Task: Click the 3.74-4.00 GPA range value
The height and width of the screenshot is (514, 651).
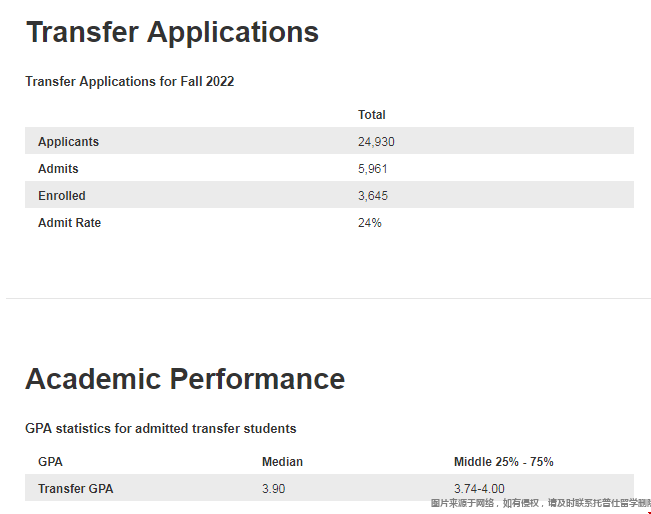Action: [x=479, y=489]
